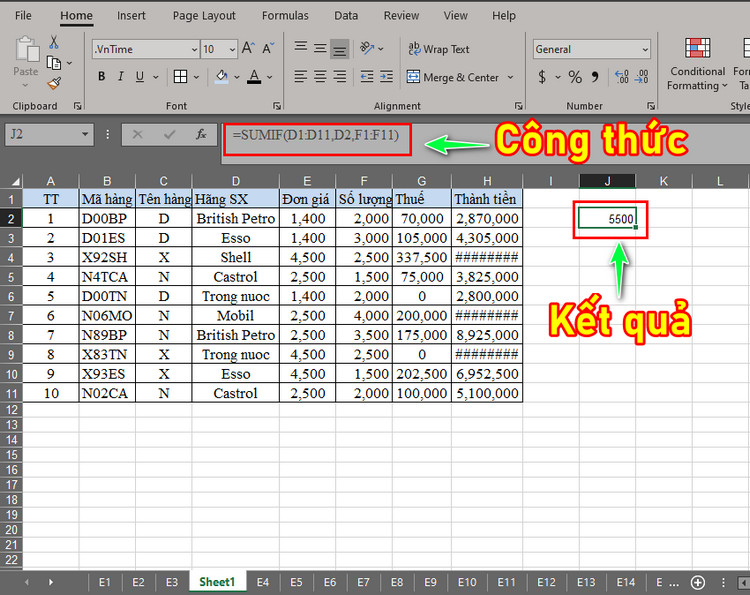
Task: Apply the red Font Color
Action: point(254,77)
